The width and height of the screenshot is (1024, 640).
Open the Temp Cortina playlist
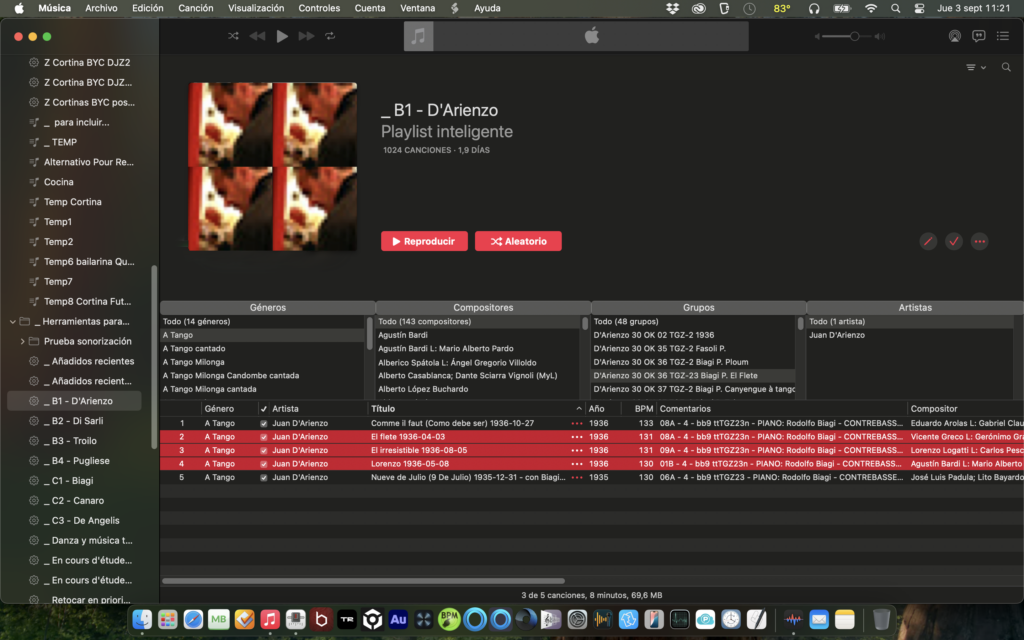pos(74,202)
